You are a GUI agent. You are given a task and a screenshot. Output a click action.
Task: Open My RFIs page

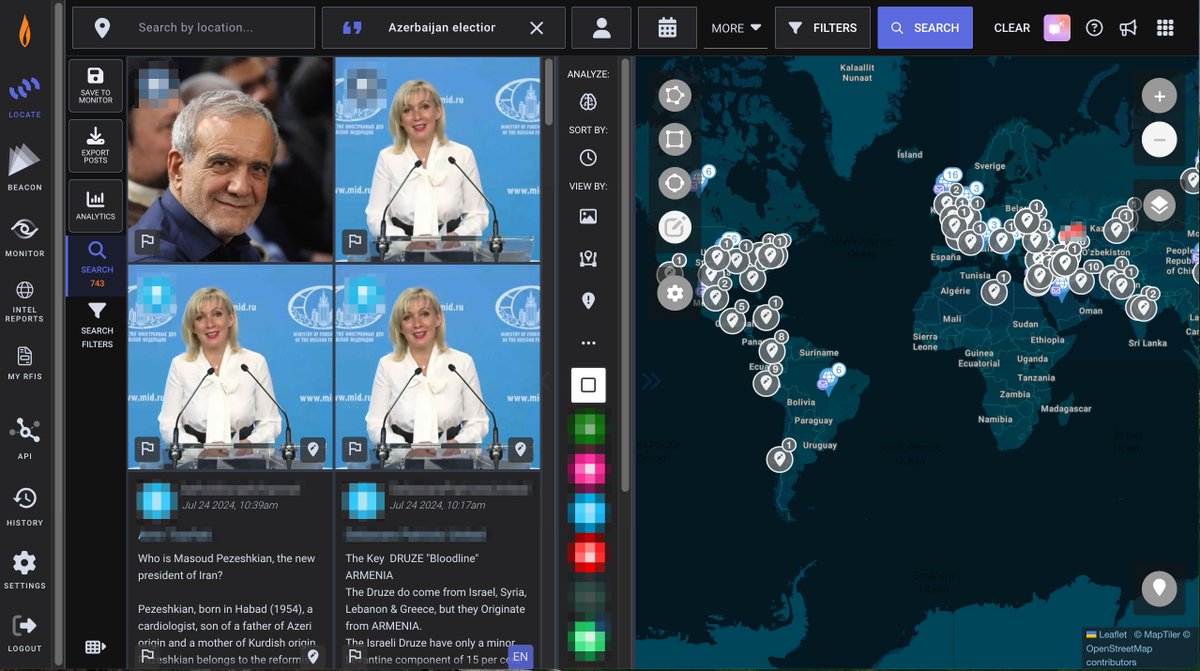[x=25, y=363]
